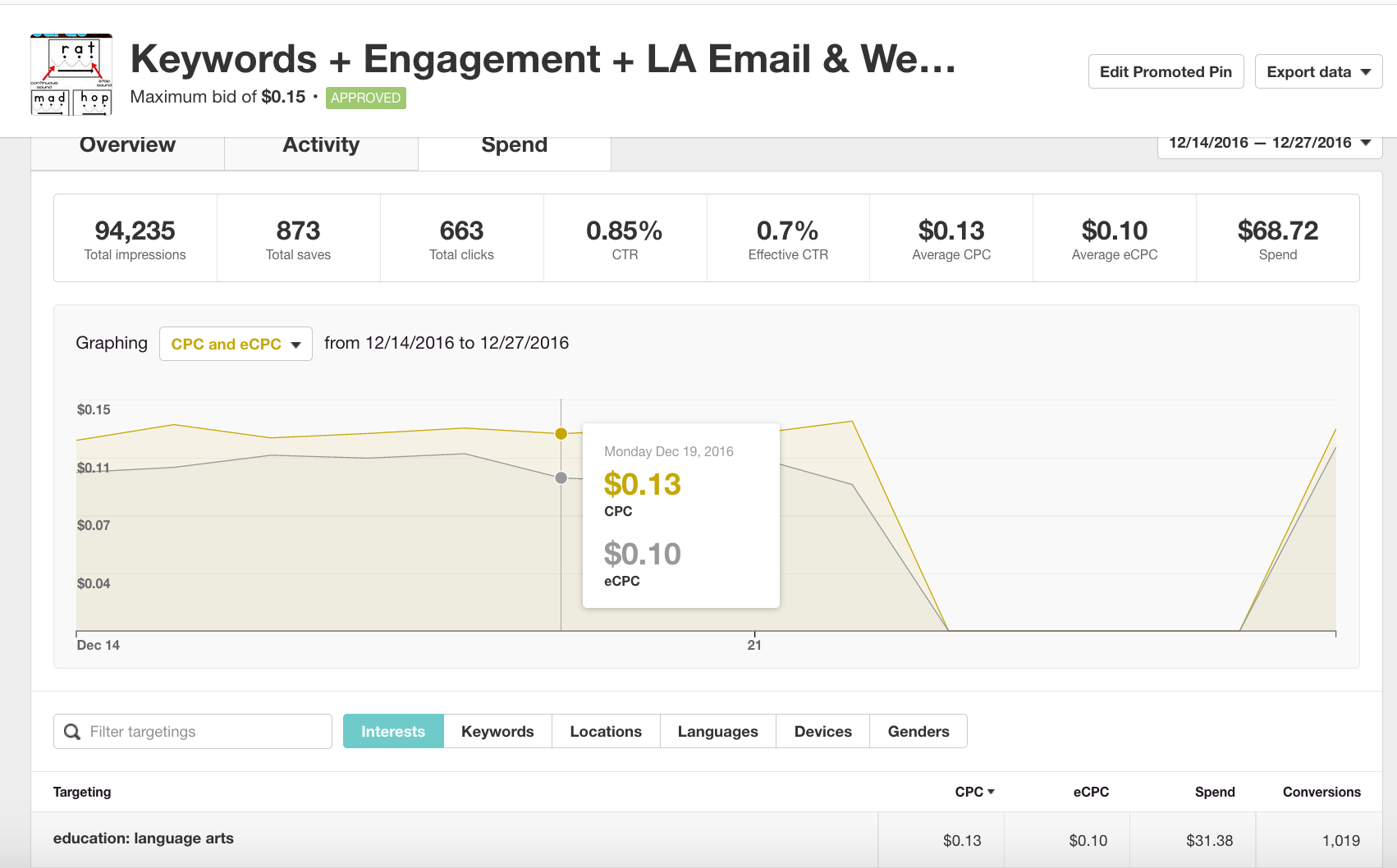Click the Dec 14 axis label
The image size is (1397, 868).
pyautogui.click(x=98, y=645)
